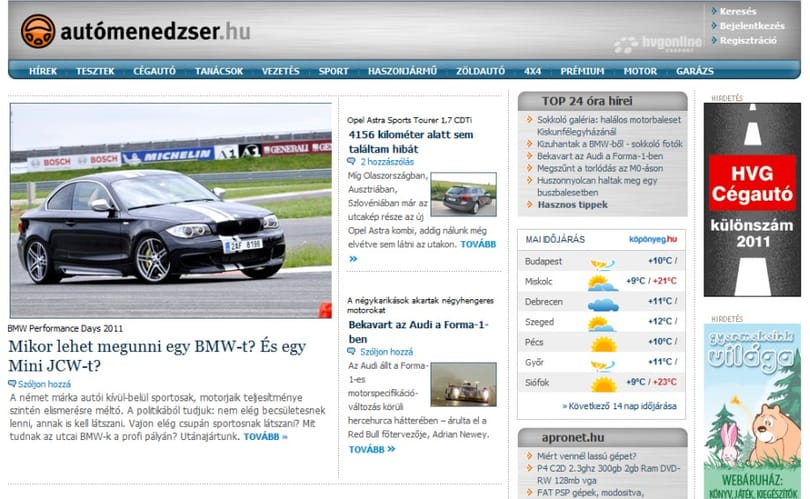Click the TOP 24 óra hírei heading
The width and height of the screenshot is (810, 499).
[x=587, y=101]
